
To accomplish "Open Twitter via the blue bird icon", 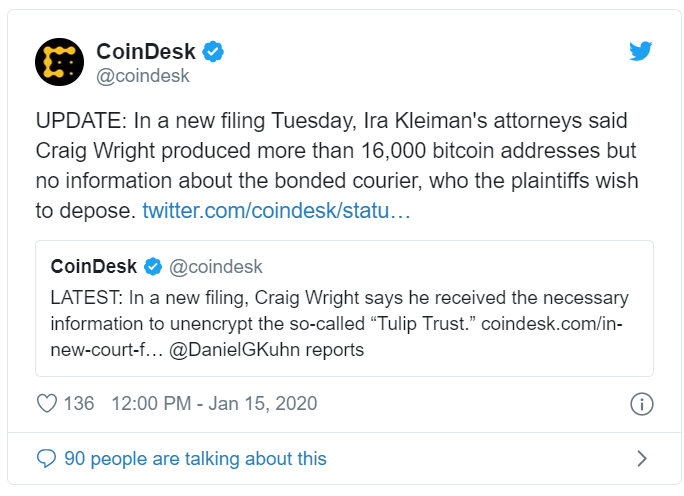I will [640, 51].
